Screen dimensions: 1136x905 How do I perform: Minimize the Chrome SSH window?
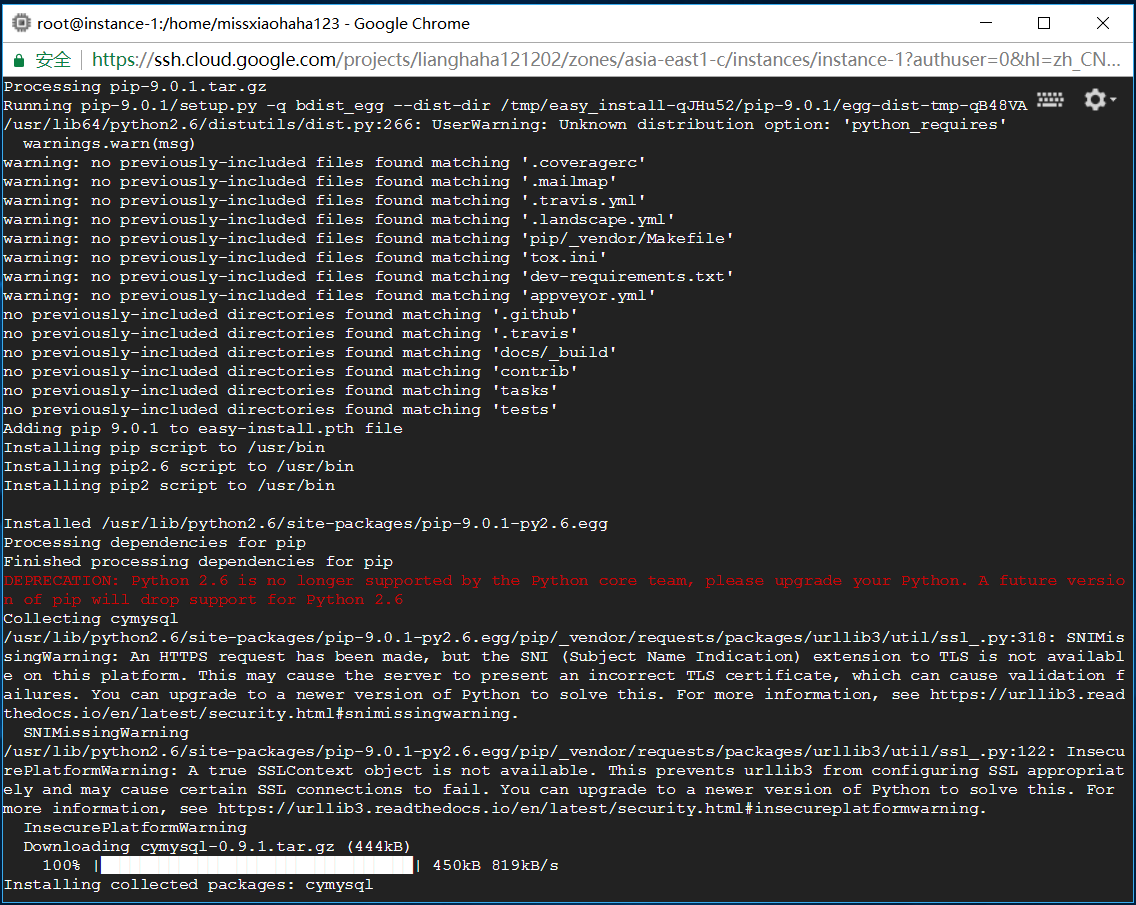click(x=986, y=23)
